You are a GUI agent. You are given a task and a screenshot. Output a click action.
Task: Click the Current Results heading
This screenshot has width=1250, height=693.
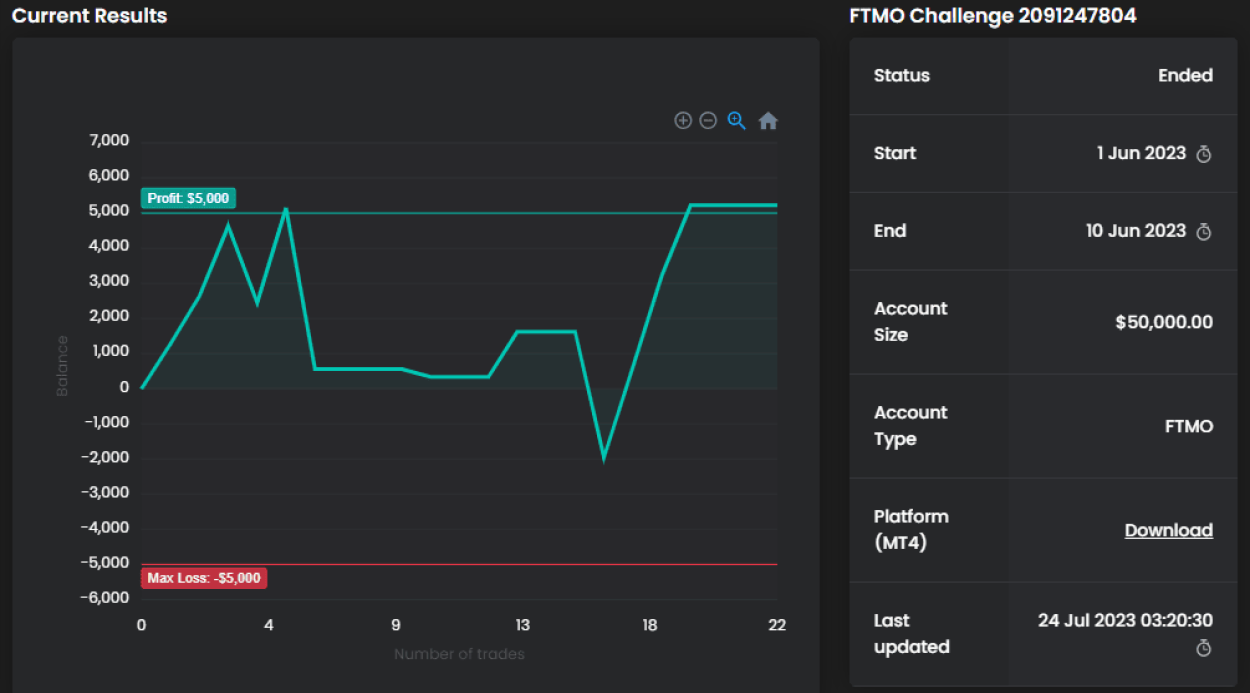click(90, 16)
